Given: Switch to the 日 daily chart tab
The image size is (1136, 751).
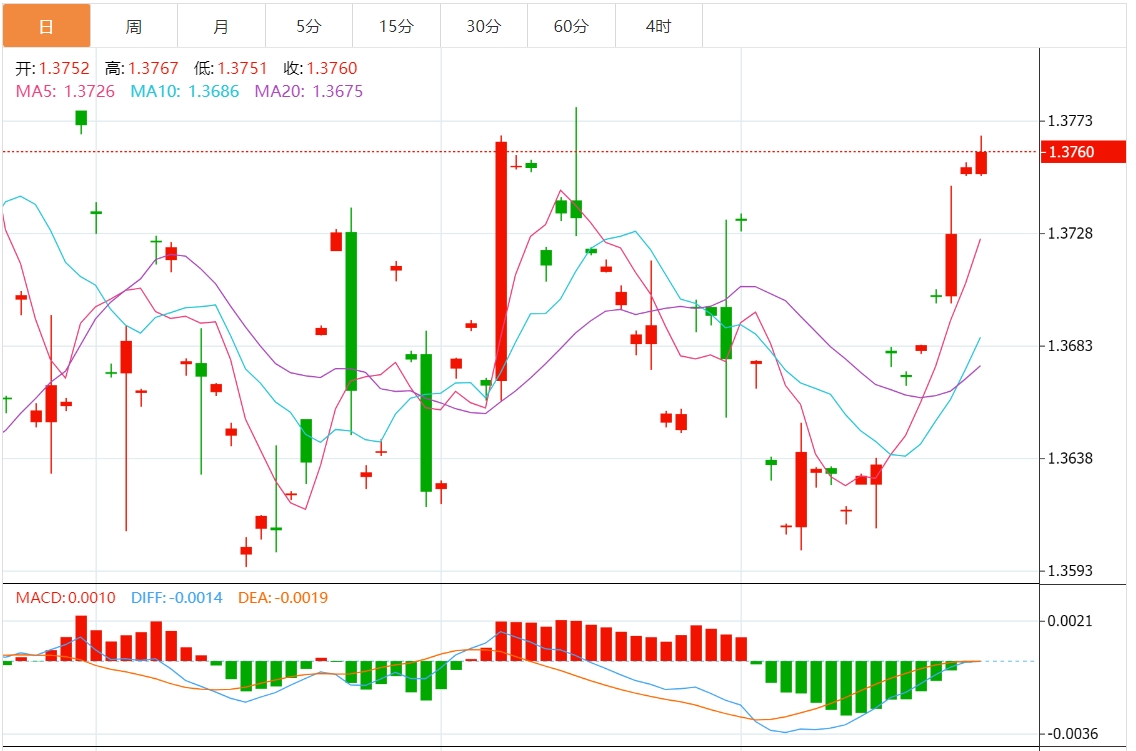Looking at the screenshot, I should (46, 26).
